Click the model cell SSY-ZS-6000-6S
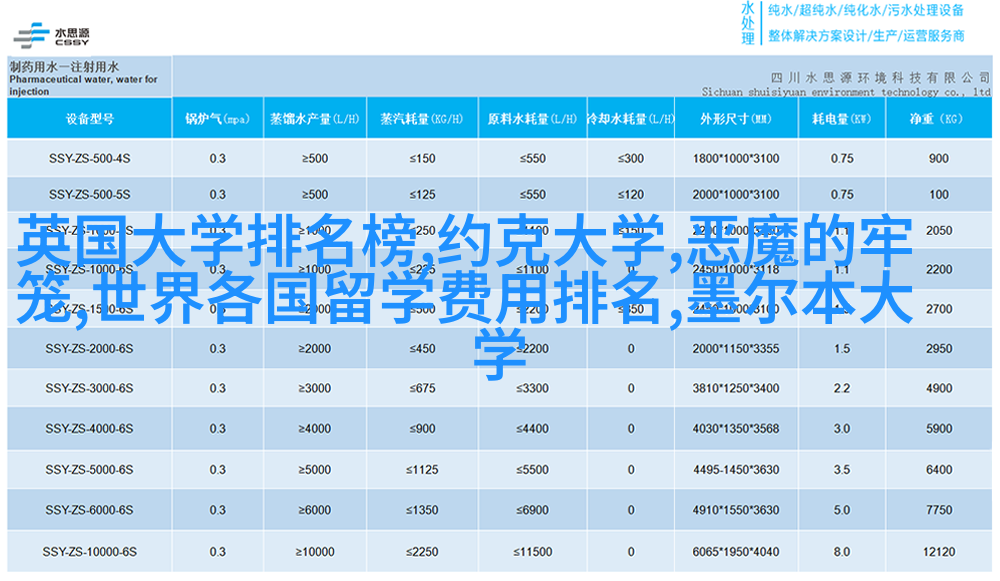1000x581 pixels. [x=90, y=510]
